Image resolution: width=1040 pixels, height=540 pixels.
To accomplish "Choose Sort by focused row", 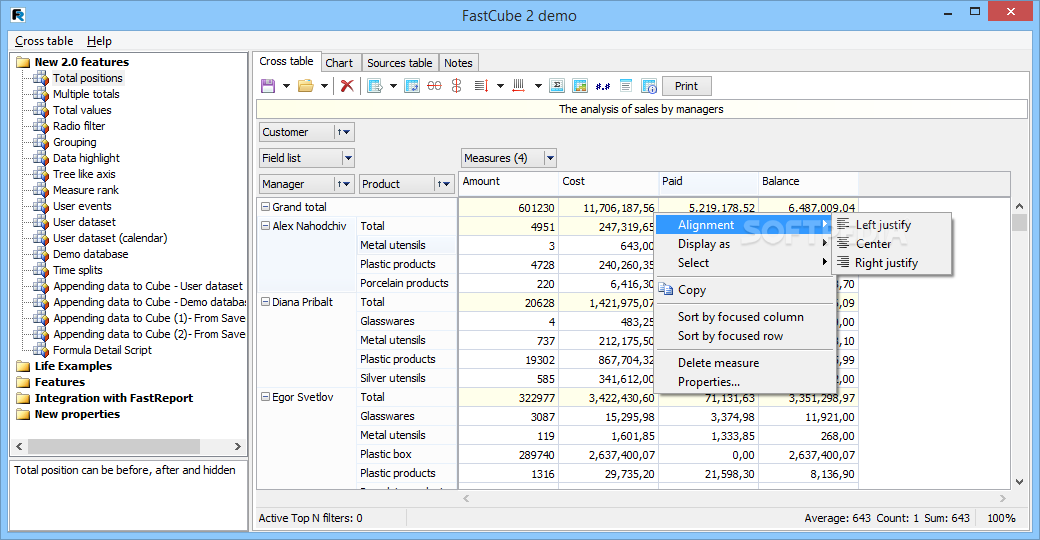I will (x=744, y=336).
